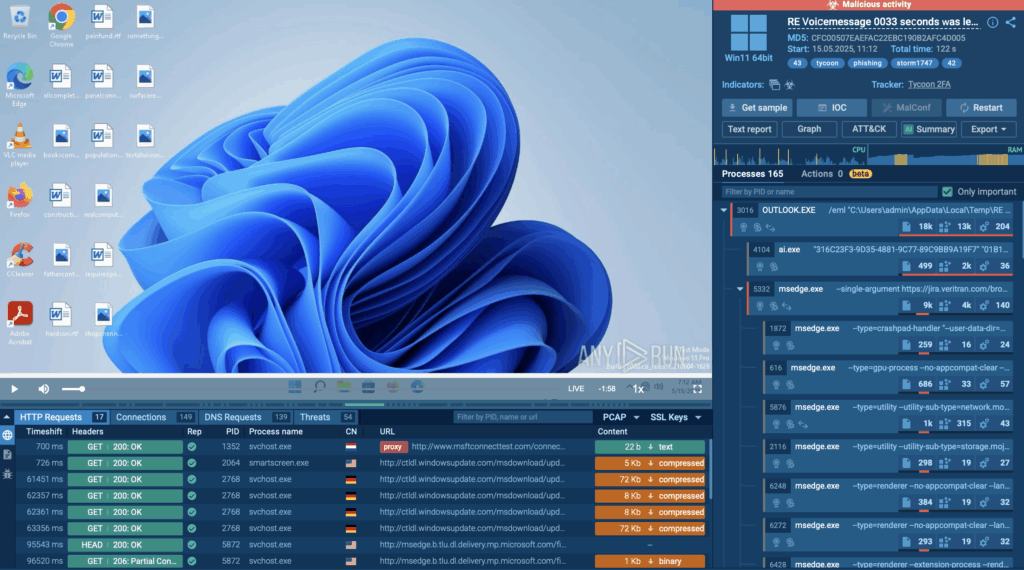Click the download arrow on the 22 b text content
The height and width of the screenshot is (570, 1024).
650,447
